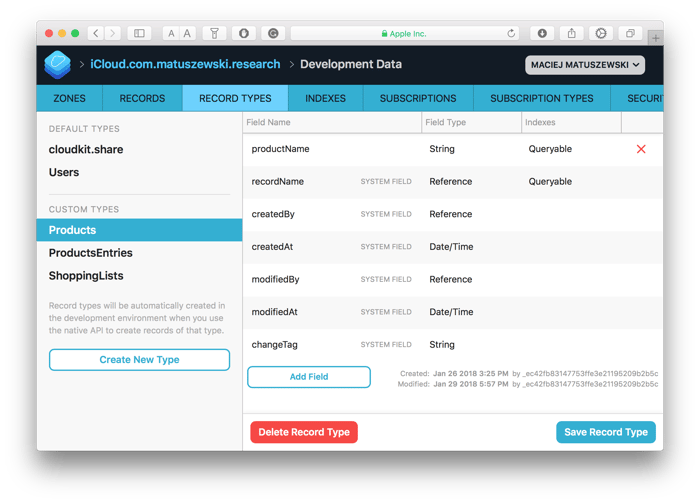The width and height of the screenshot is (700, 503).
Task: Open the Safari extension gear icon
Action: point(600,33)
